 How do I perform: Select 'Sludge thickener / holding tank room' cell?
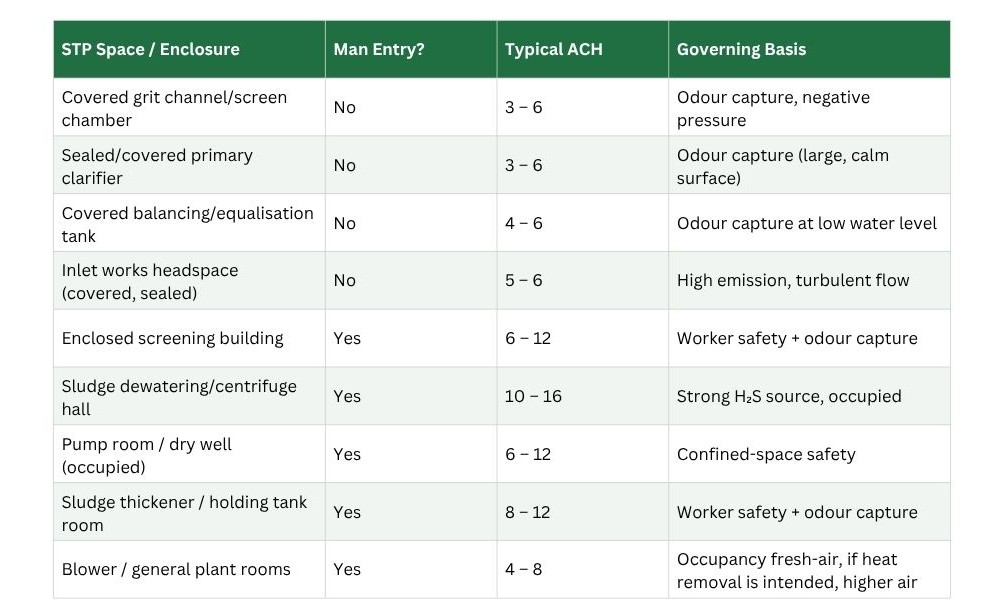click(x=189, y=512)
